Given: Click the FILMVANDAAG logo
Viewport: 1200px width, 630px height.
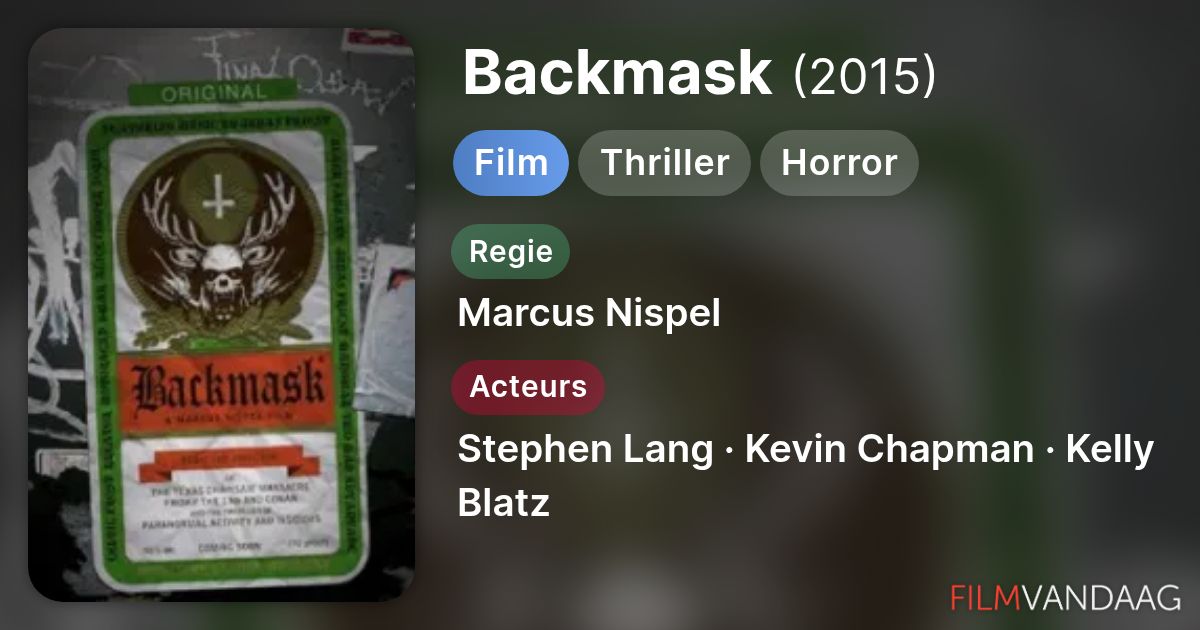Looking at the screenshot, I should (x=1066, y=596).
